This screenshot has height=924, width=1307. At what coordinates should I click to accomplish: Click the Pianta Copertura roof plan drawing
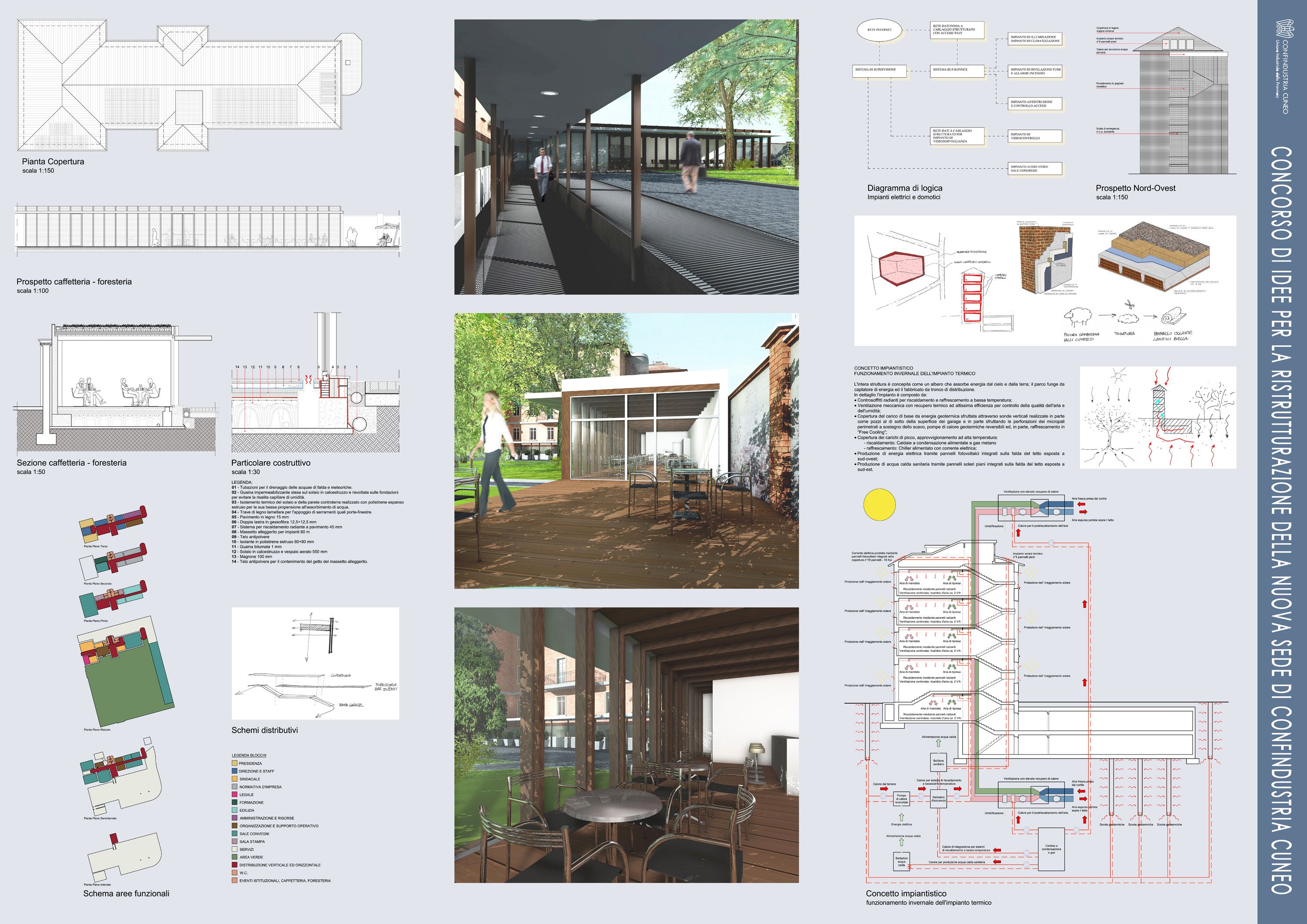[190, 85]
